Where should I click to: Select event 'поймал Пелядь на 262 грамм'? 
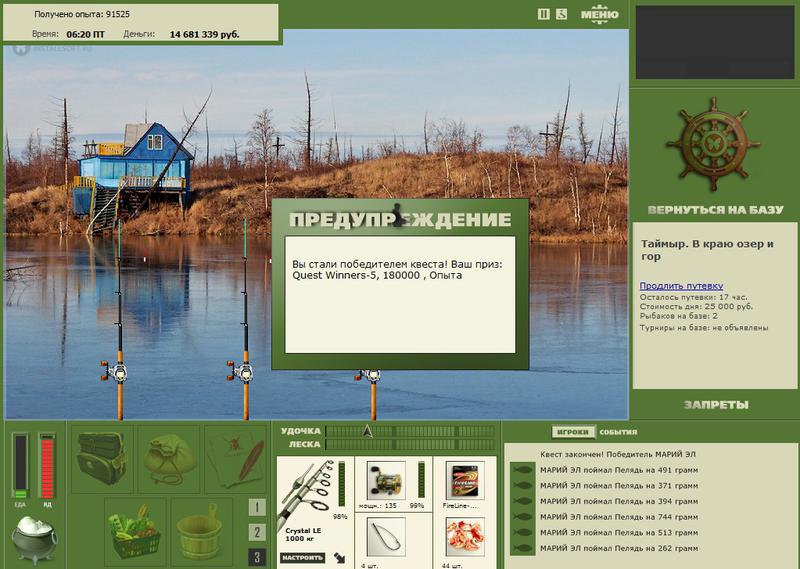point(619,549)
